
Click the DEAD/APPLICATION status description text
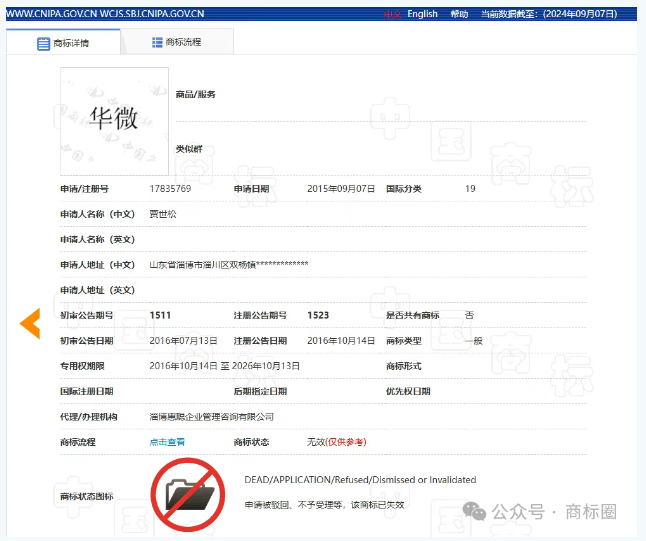360,480
